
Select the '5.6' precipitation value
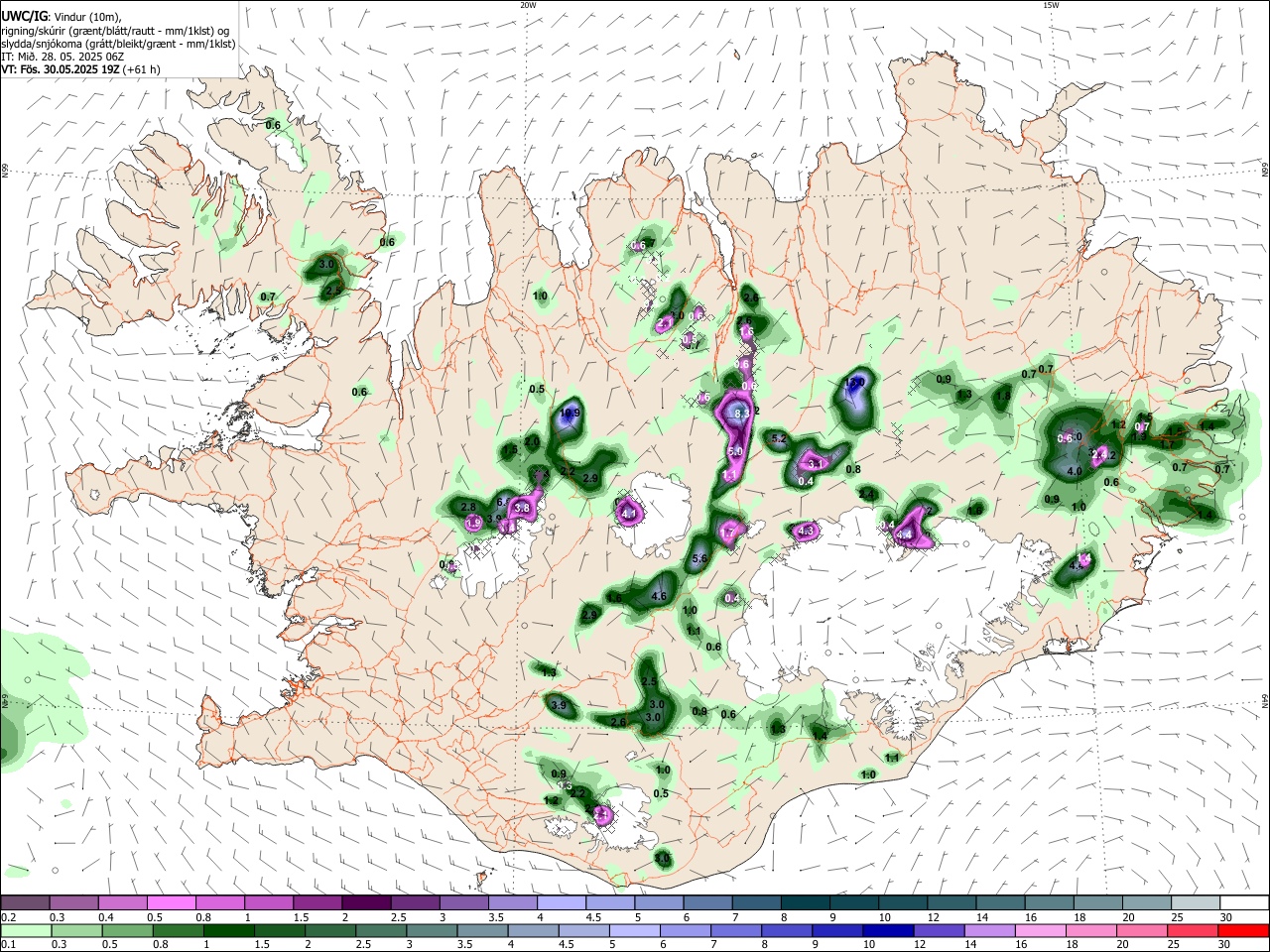click(698, 559)
